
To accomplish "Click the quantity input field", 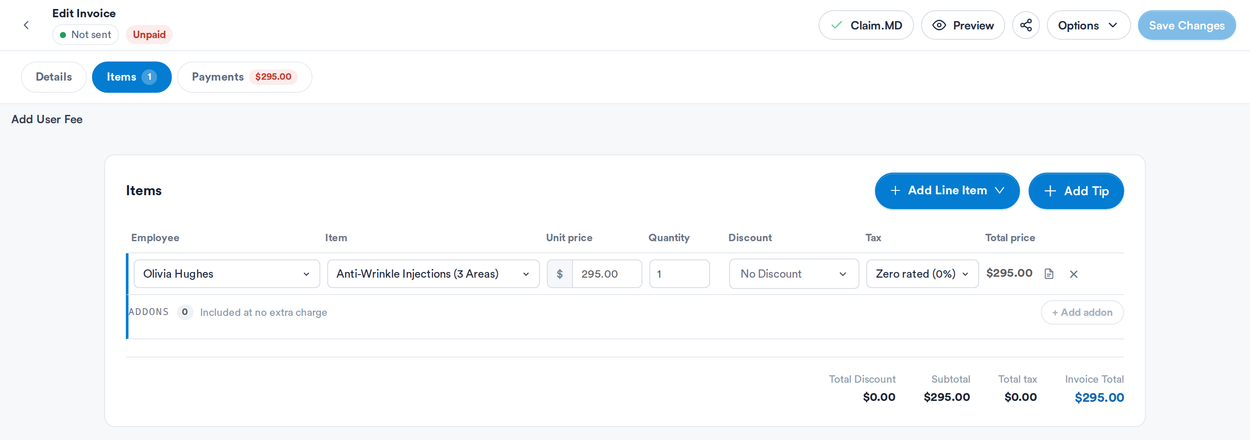I will click(680, 274).
